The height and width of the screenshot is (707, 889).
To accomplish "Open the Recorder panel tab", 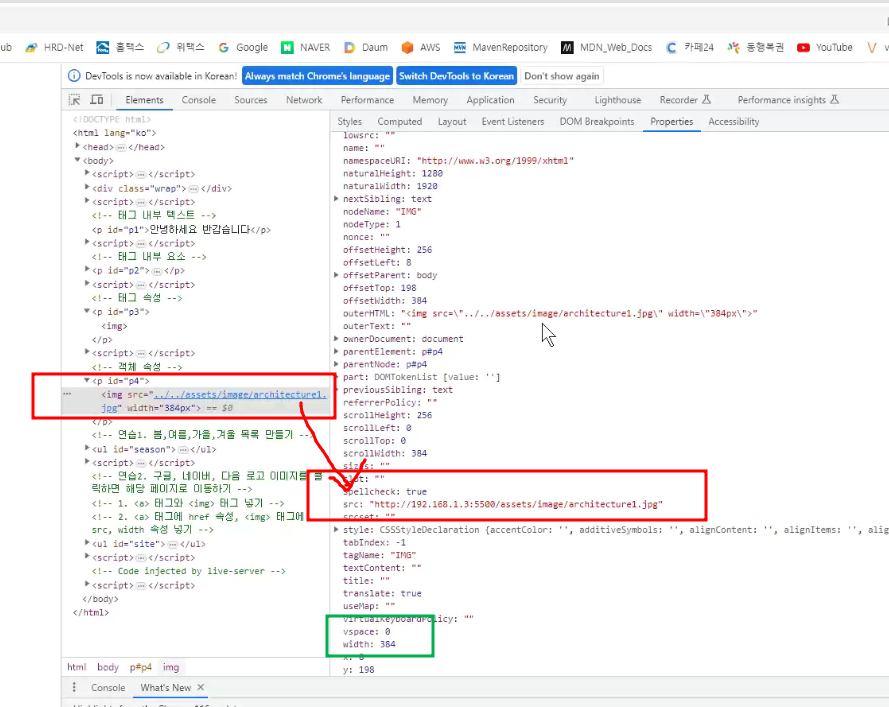I will tap(685, 100).
